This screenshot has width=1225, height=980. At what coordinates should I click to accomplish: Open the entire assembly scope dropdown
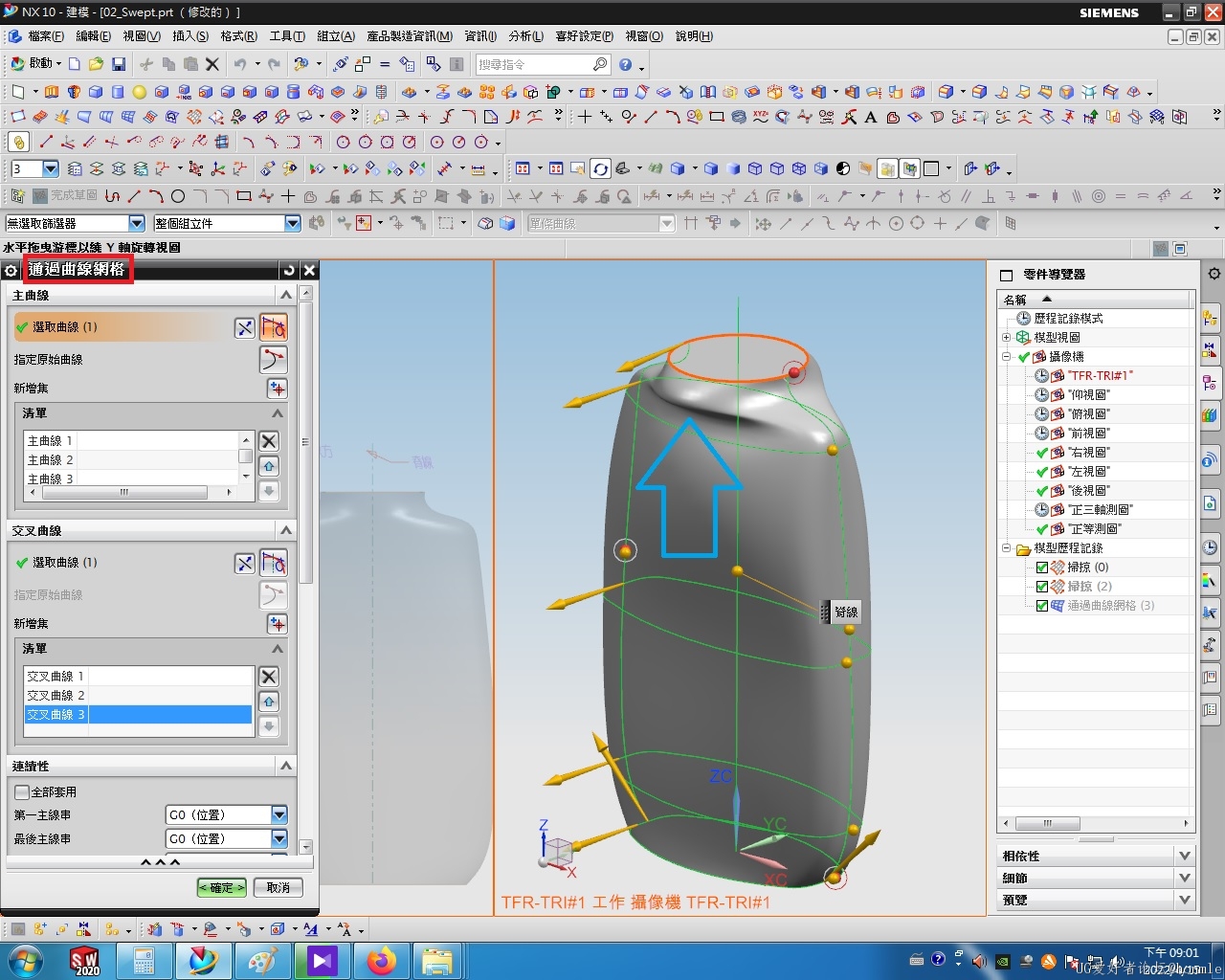point(293,223)
